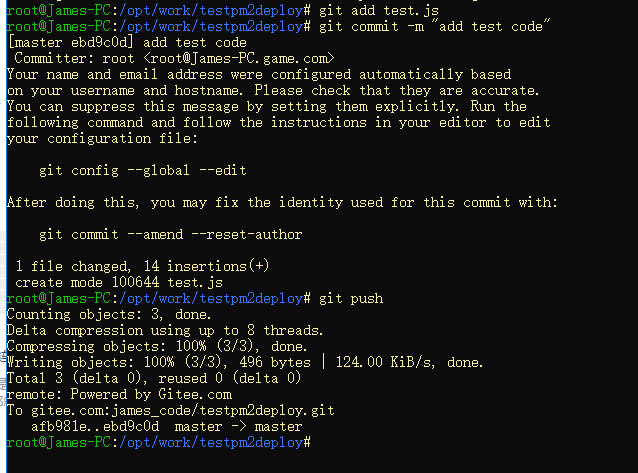Click the 'Writing objects' 124.00 KiB/s line
This screenshot has width=638, height=473.
pos(245,362)
